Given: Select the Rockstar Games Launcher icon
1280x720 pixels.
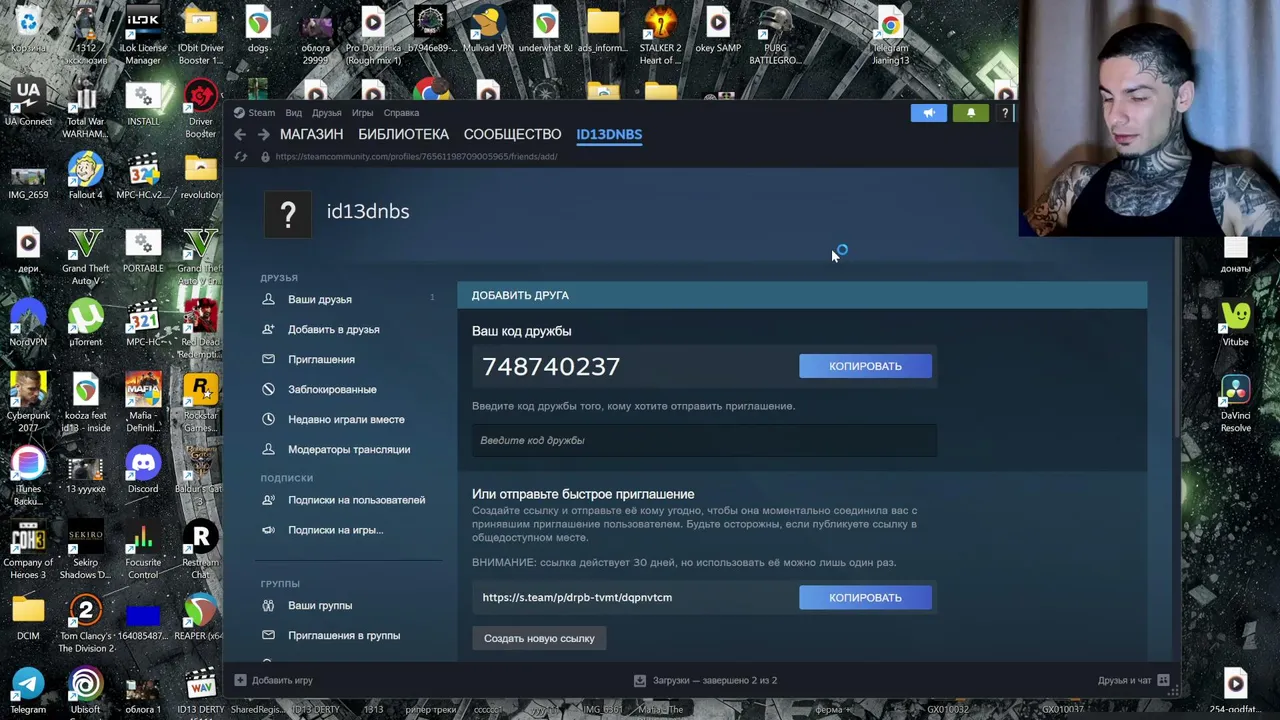Looking at the screenshot, I should click(x=200, y=403).
